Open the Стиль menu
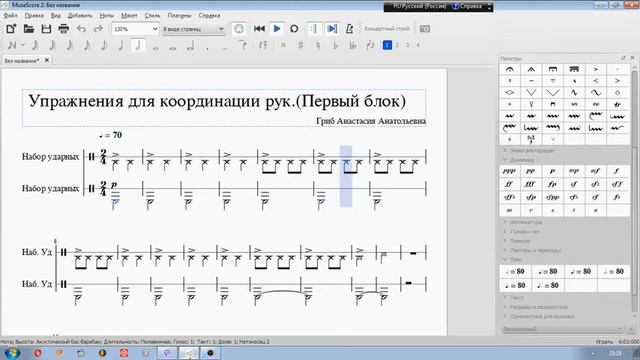Viewport: 640px width, 360px height. 152,16
